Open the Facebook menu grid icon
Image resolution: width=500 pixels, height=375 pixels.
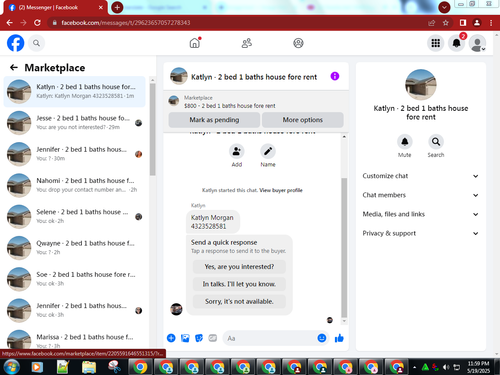[x=435, y=43]
